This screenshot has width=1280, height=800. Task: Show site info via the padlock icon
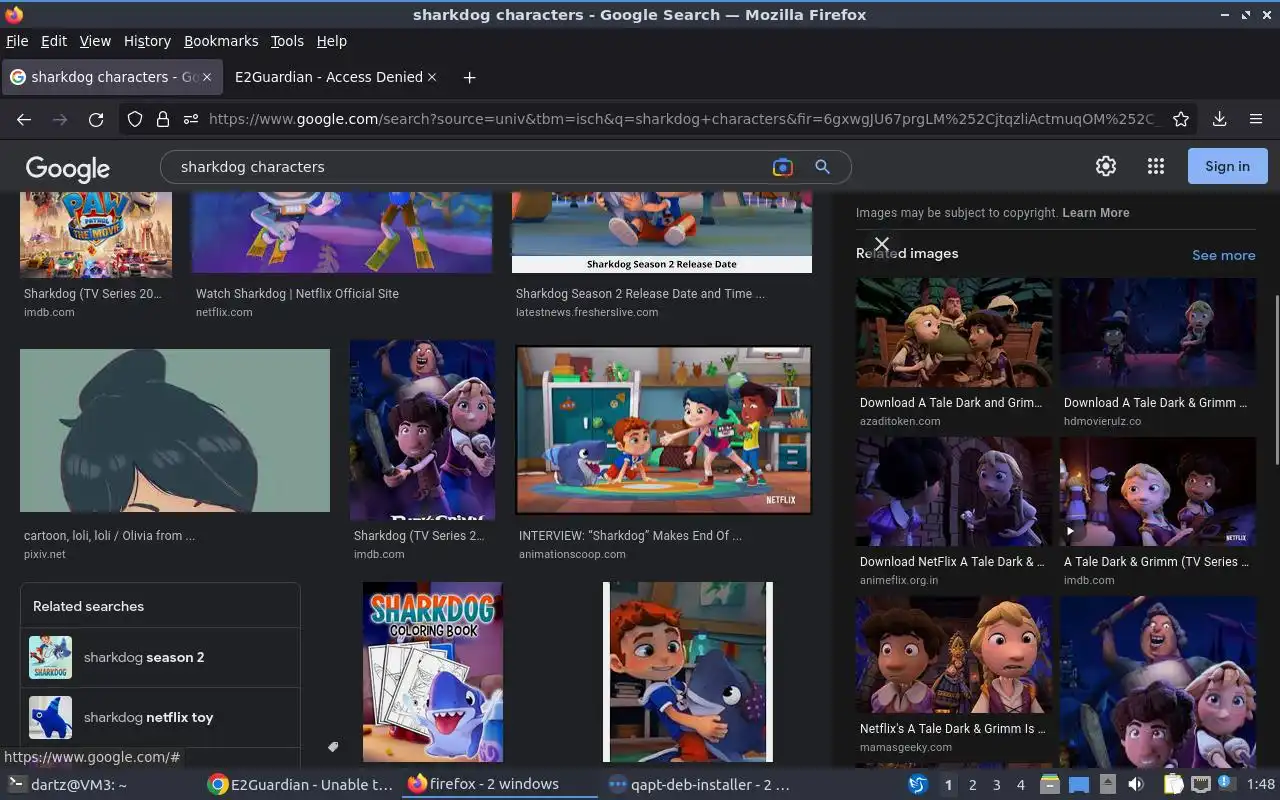(x=163, y=119)
